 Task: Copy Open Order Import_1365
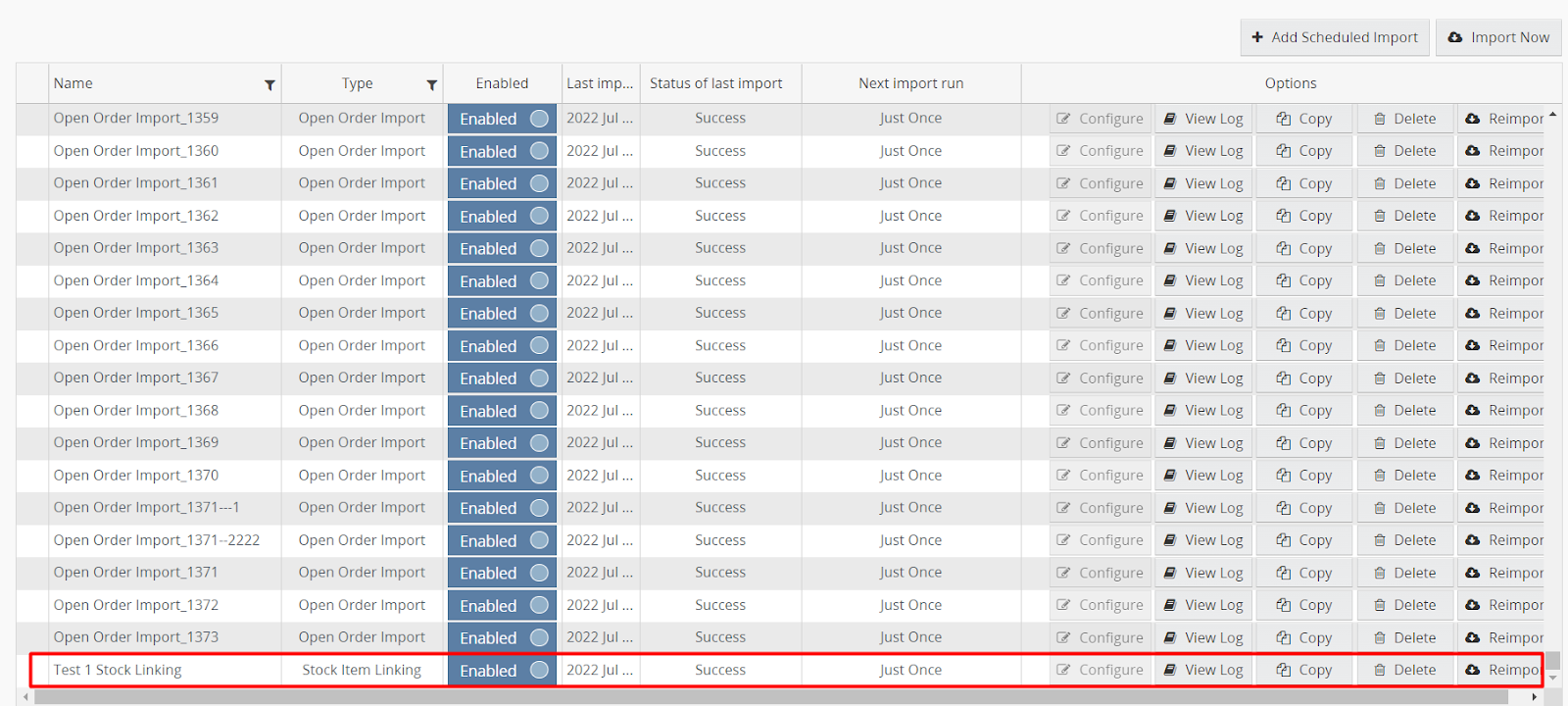click(x=1304, y=314)
